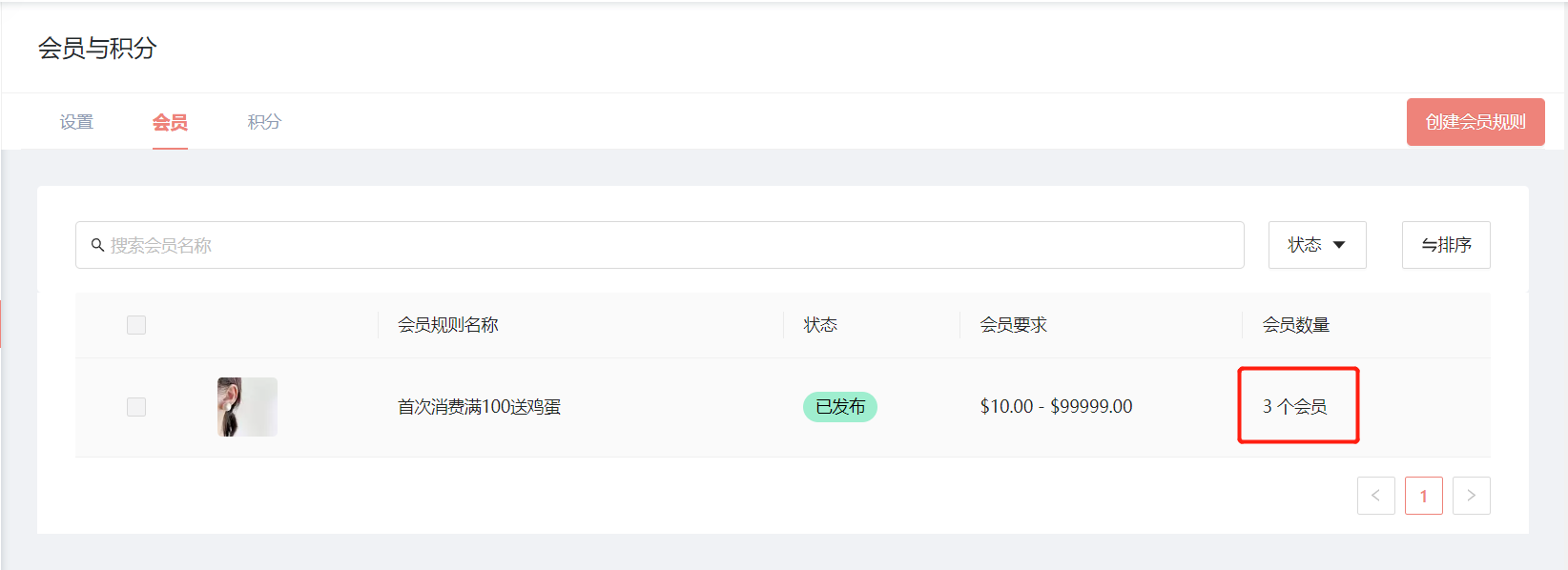Open the 状态 filter dropdown

[x=1317, y=245]
